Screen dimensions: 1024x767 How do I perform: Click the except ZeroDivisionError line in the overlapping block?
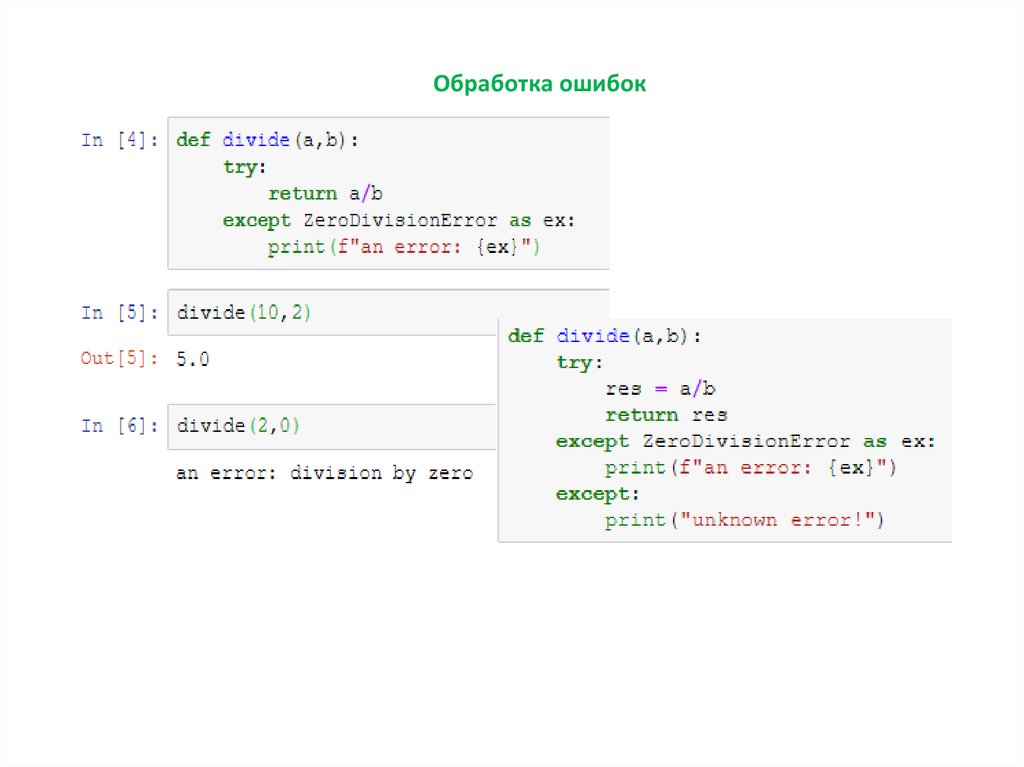pyautogui.click(x=745, y=441)
